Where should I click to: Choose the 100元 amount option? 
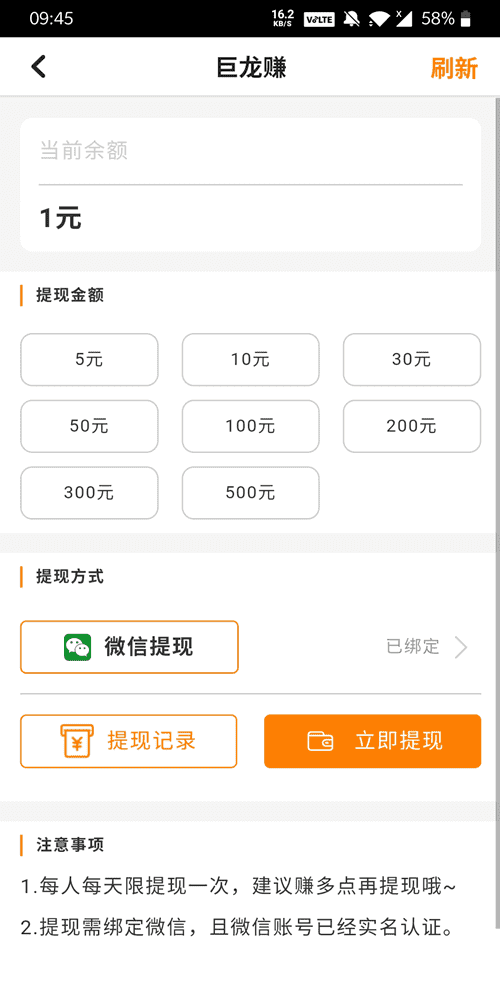251,426
